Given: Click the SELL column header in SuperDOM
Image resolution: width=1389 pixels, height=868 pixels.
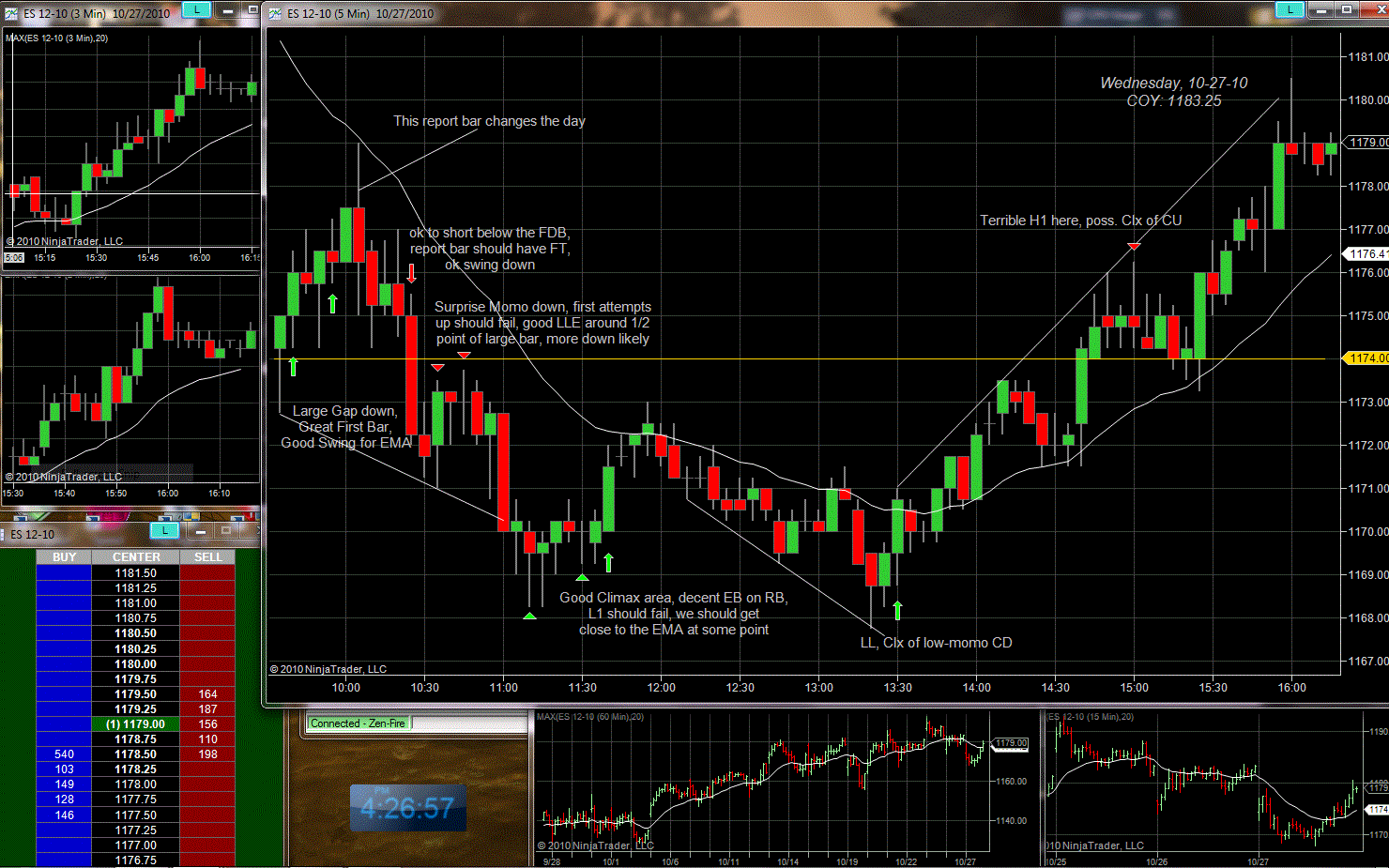Looking at the screenshot, I should click(207, 557).
